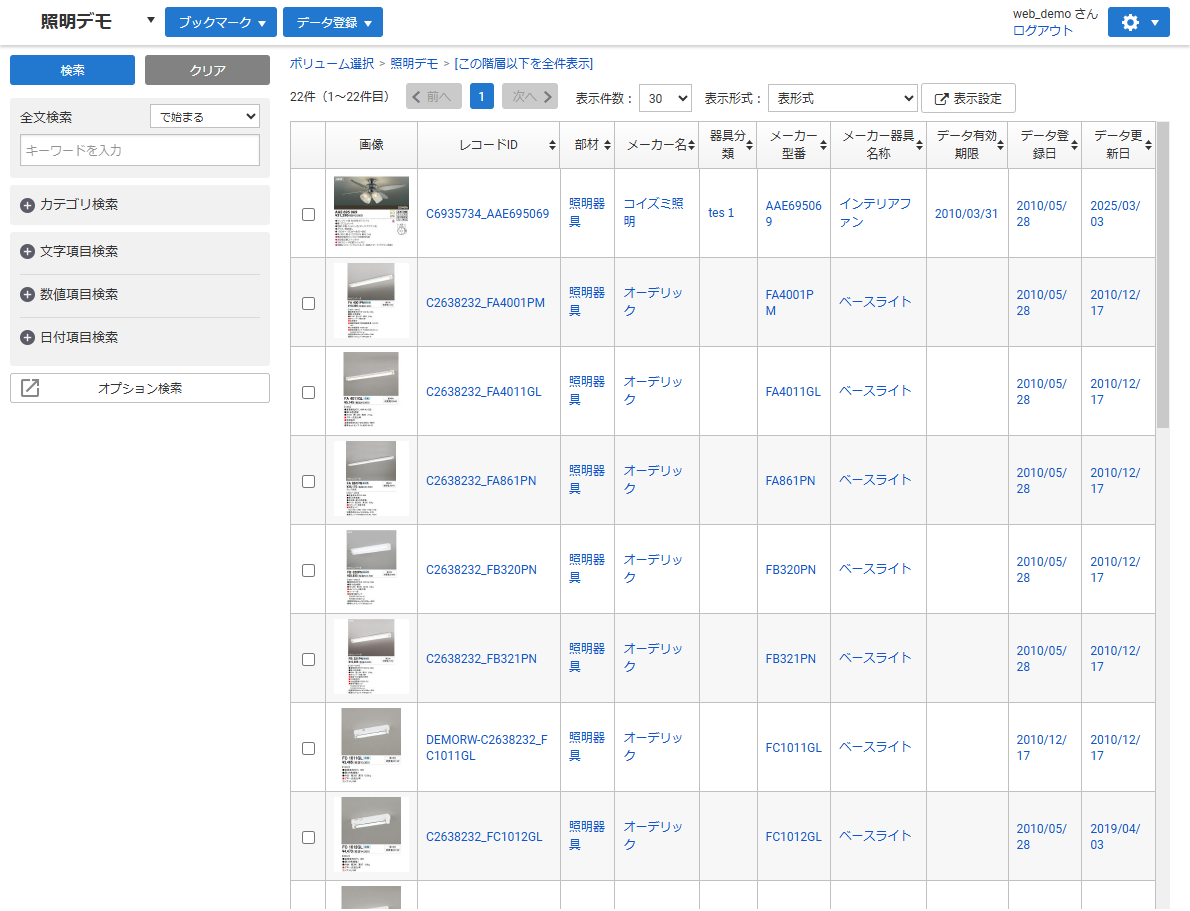Open the オプション検索 button
The image size is (1190, 911).
point(140,388)
